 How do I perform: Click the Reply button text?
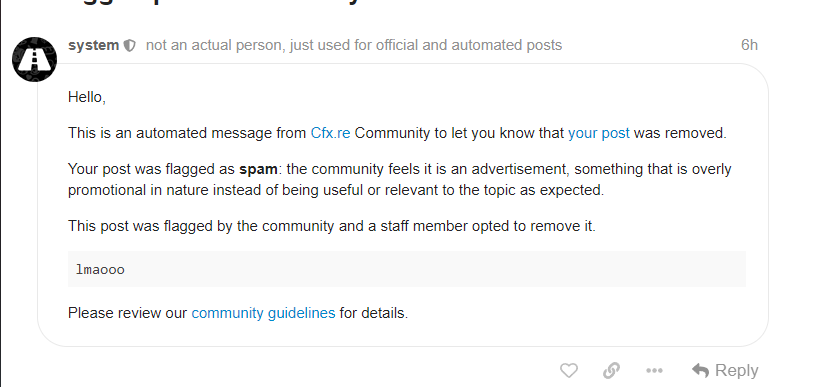[x=737, y=370]
